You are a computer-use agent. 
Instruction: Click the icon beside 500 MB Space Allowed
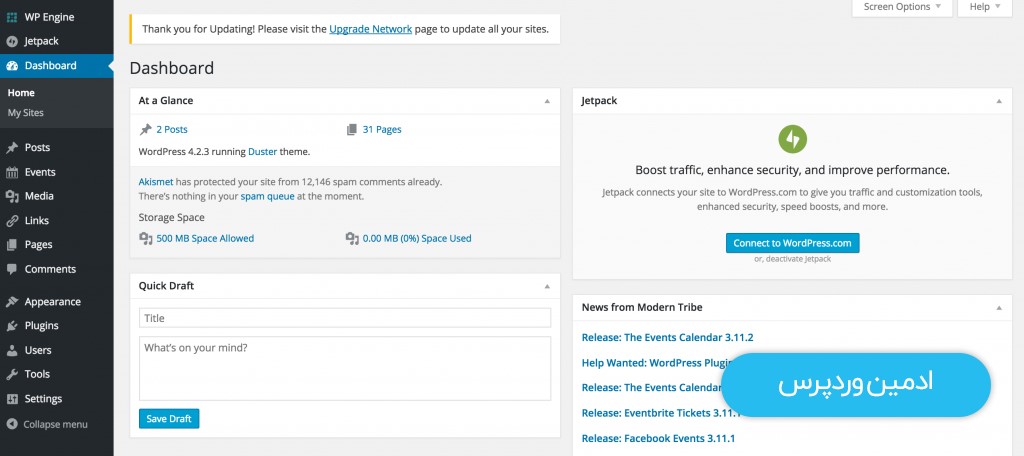[146, 238]
